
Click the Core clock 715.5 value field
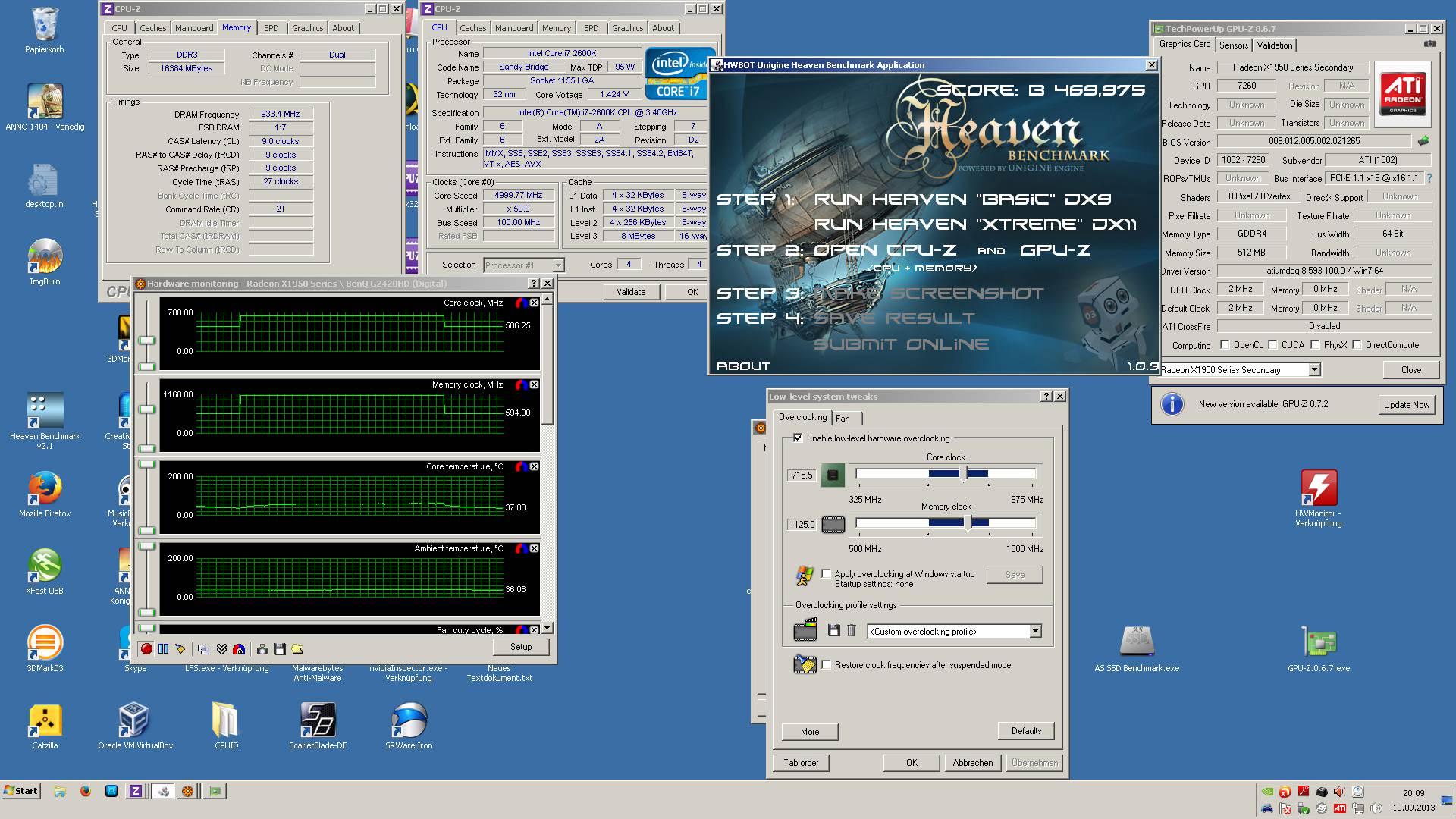(x=802, y=475)
